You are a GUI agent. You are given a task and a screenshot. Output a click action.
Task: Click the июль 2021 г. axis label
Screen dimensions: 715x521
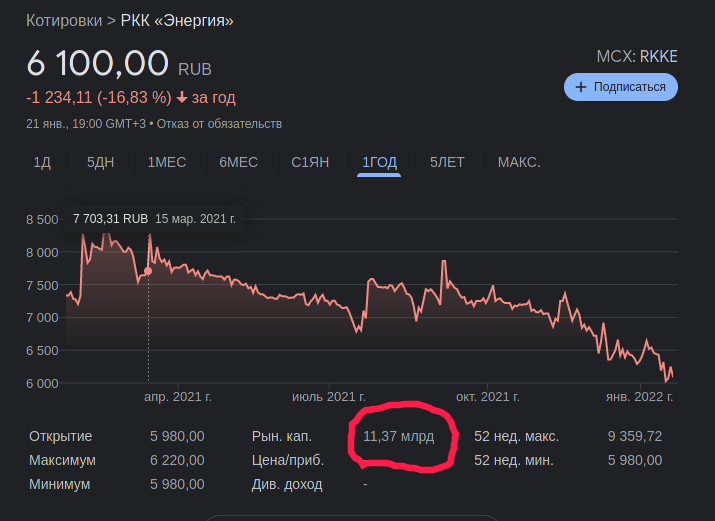coord(329,397)
